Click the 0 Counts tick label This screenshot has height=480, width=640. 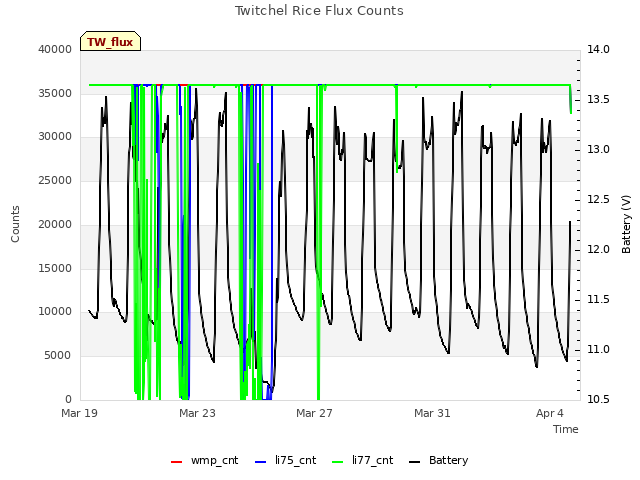(x=69, y=399)
